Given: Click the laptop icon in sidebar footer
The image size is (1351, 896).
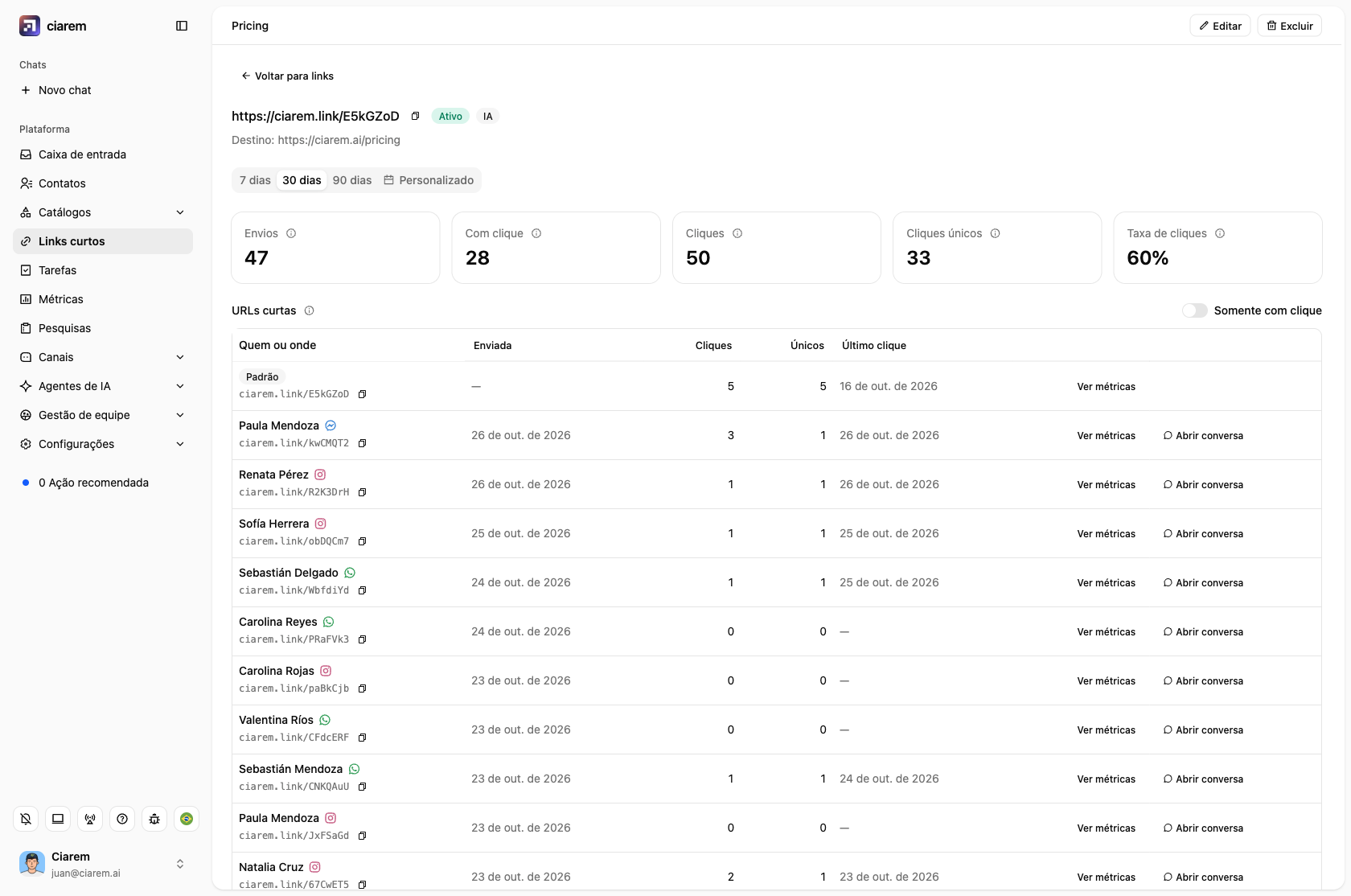Looking at the screenshot, I should coord(58,819).
